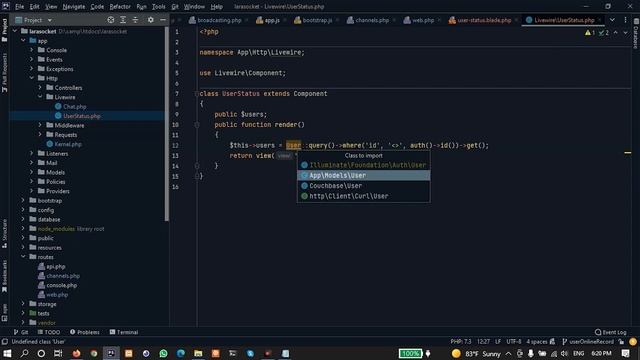
Task: Select Chat.php in project tree
Action: (74, 107)
